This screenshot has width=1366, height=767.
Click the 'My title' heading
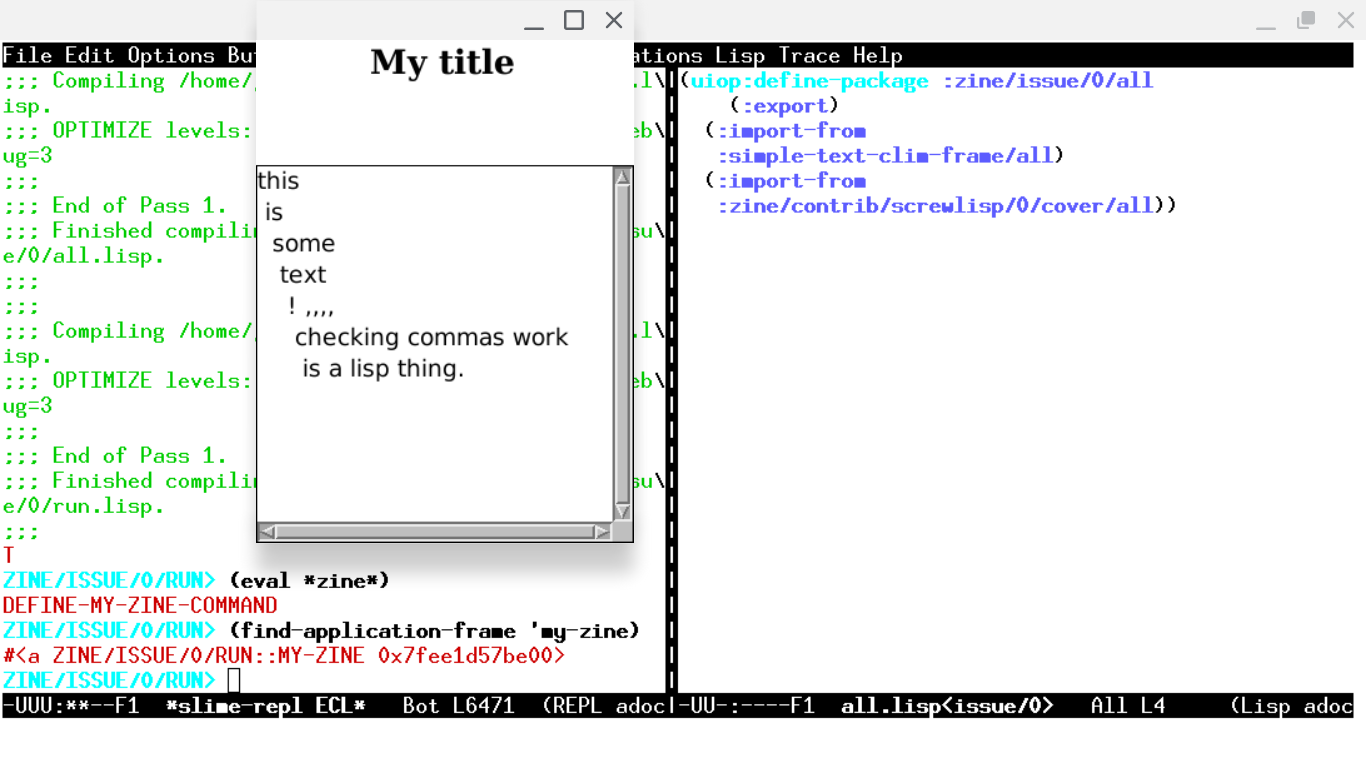click(x=442, y=62)
